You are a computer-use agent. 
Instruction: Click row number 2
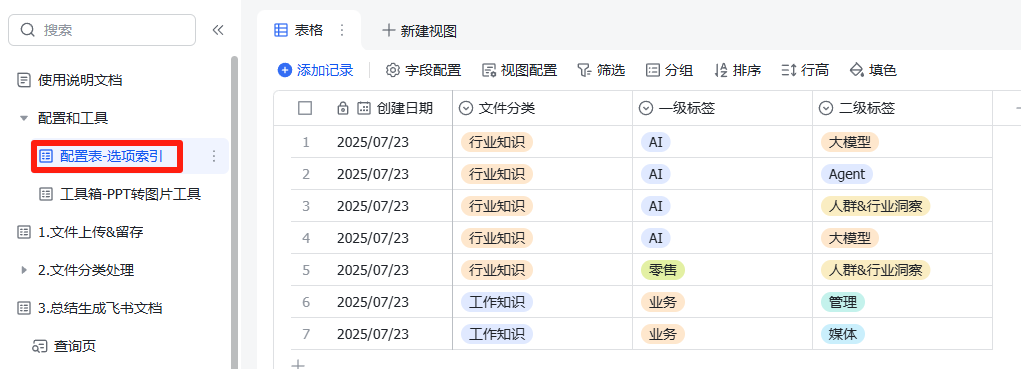pyautogui.click(x=306, y=174)
